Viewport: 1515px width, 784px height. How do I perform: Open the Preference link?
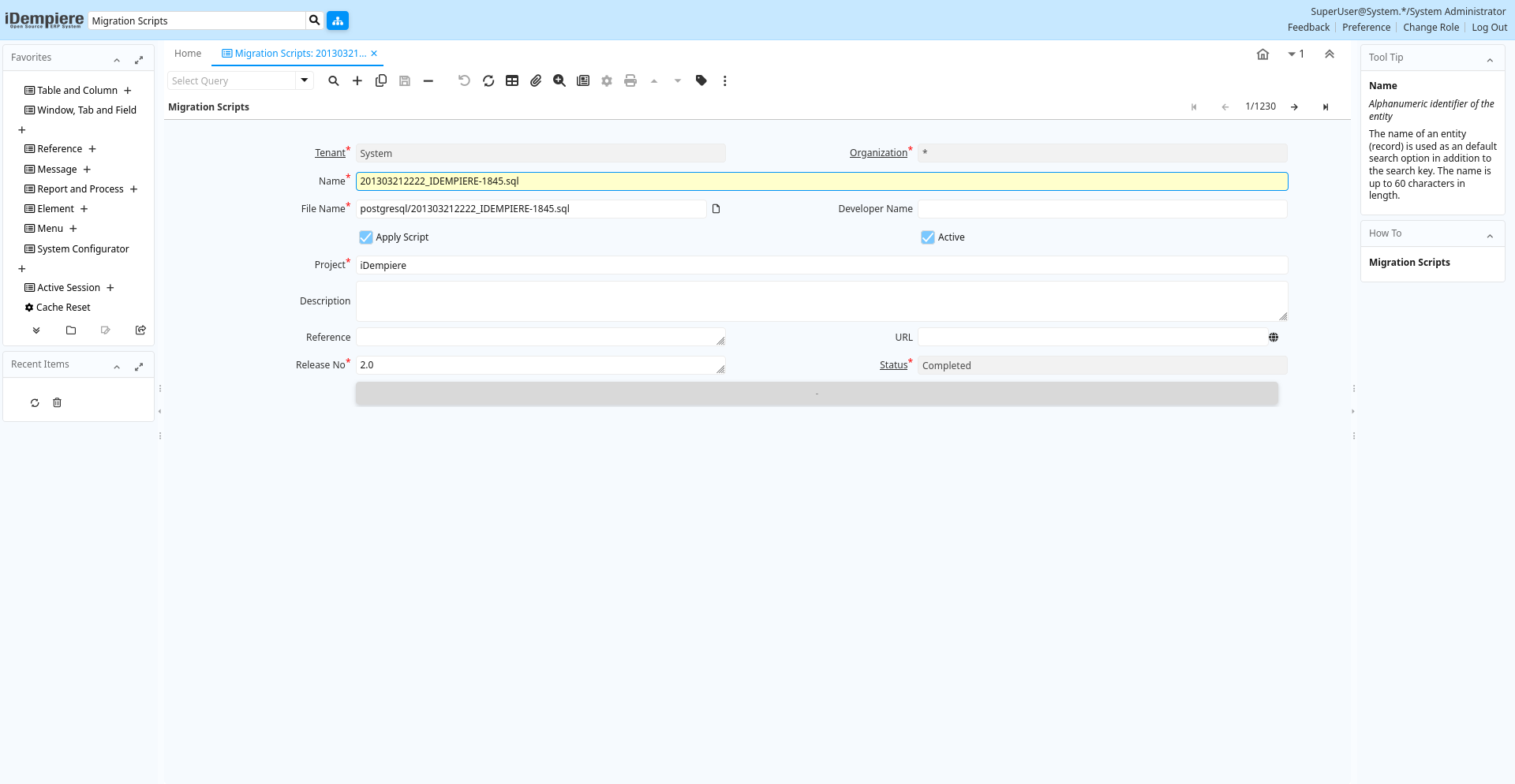pos(1366,28)
